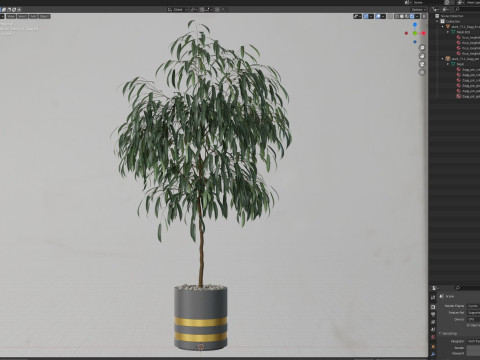Viewport: 480px width, 360px height.
Task: Collapse the second plant pot object
Action: 442,59
